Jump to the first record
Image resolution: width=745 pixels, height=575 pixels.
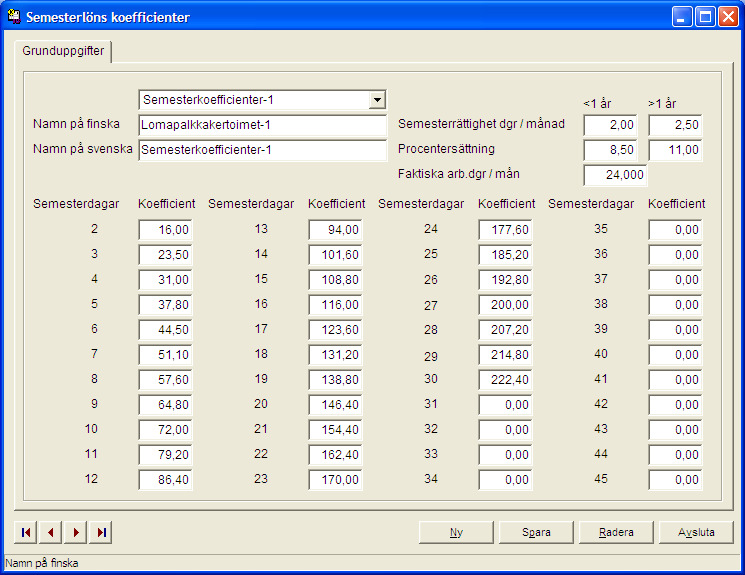click(26, 532)
